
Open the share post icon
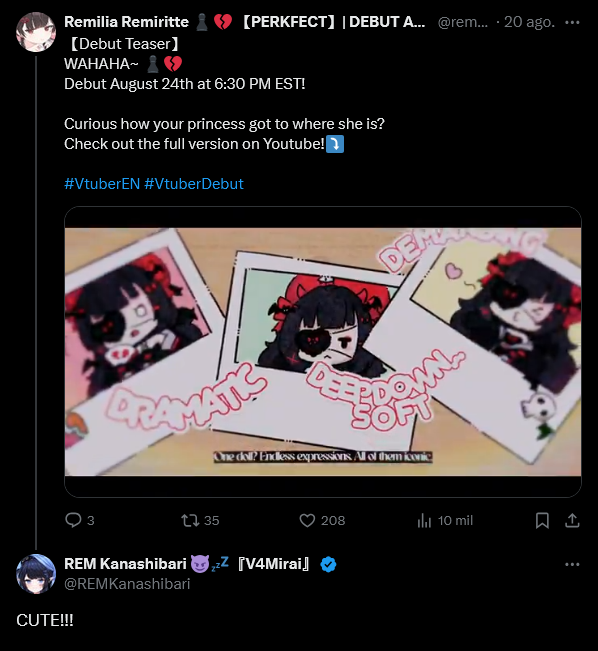(x=572, y=520)
